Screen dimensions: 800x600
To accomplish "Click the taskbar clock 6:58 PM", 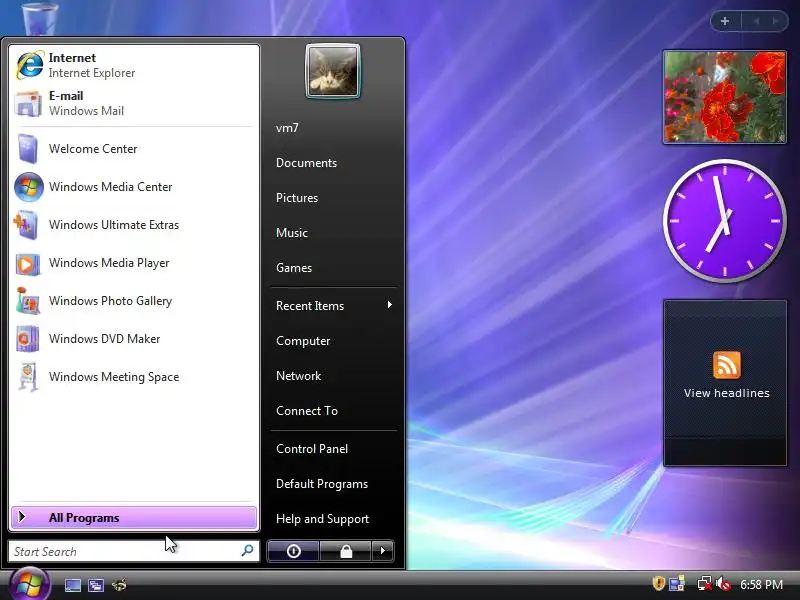I will coord(761,585).
